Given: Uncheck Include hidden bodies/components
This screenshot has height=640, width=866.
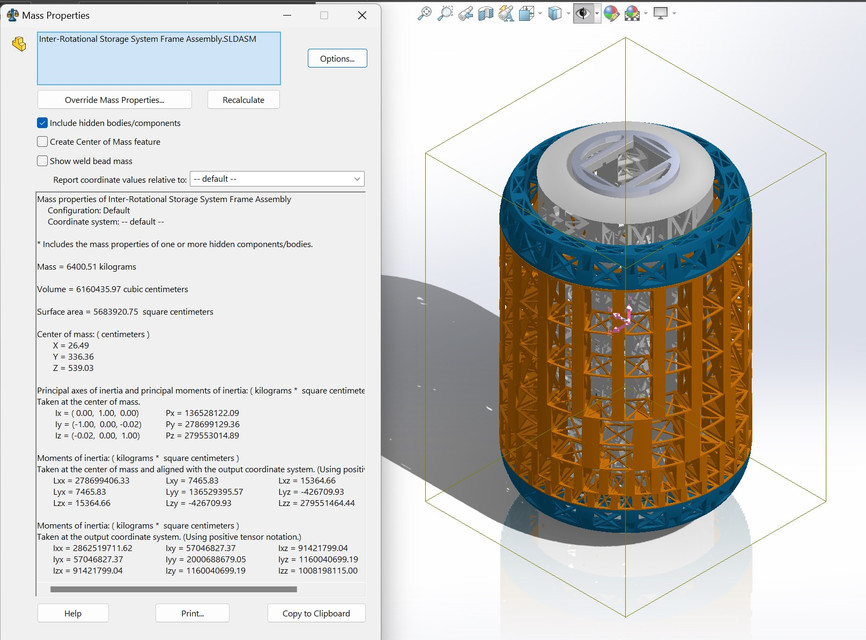Looking at the screenshot, I should [x=41, y=121].
